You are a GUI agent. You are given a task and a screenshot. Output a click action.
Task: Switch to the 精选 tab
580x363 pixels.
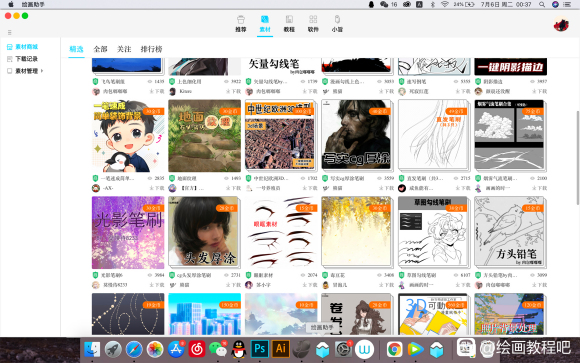click(77, 49)
